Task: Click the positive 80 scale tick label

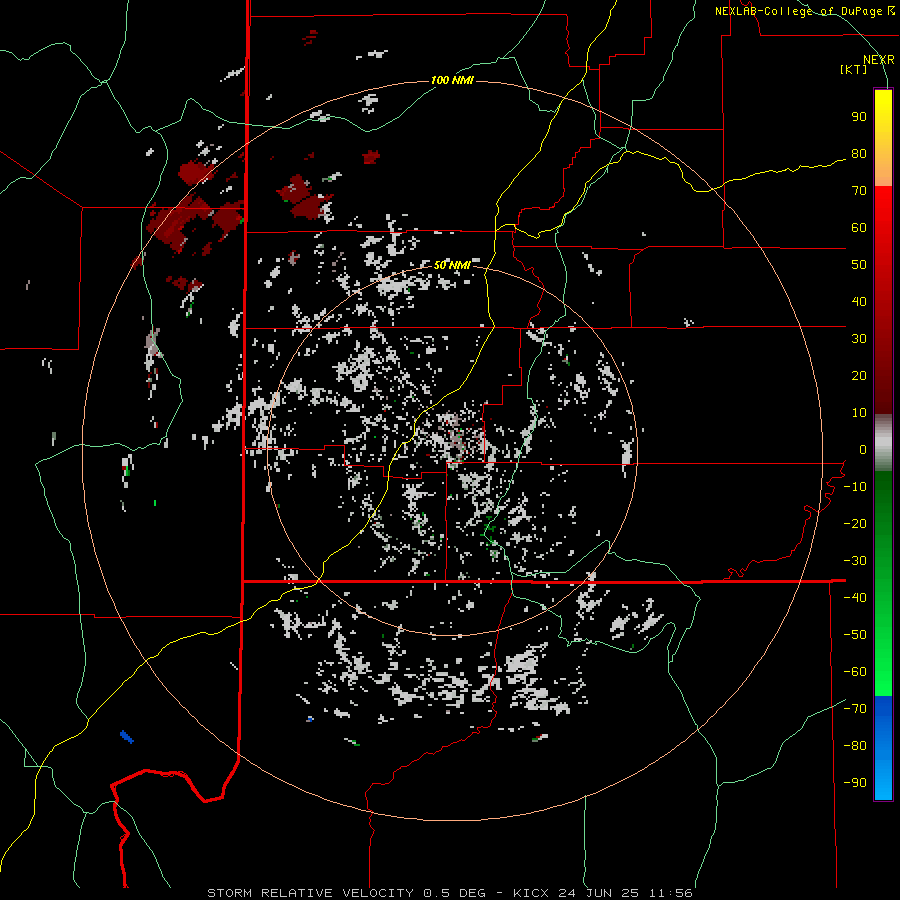Action: [x=859, y=154]
